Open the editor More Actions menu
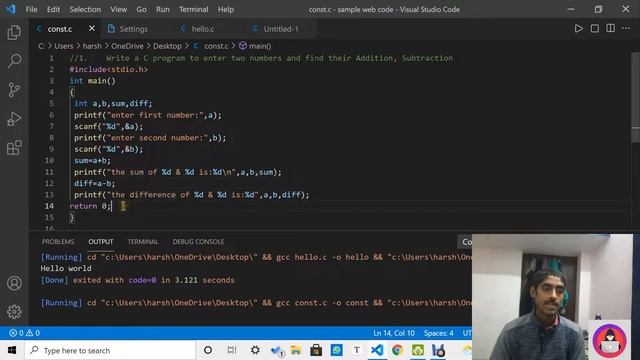Screen dimensions: 640x360 click(x=626, y=29)
